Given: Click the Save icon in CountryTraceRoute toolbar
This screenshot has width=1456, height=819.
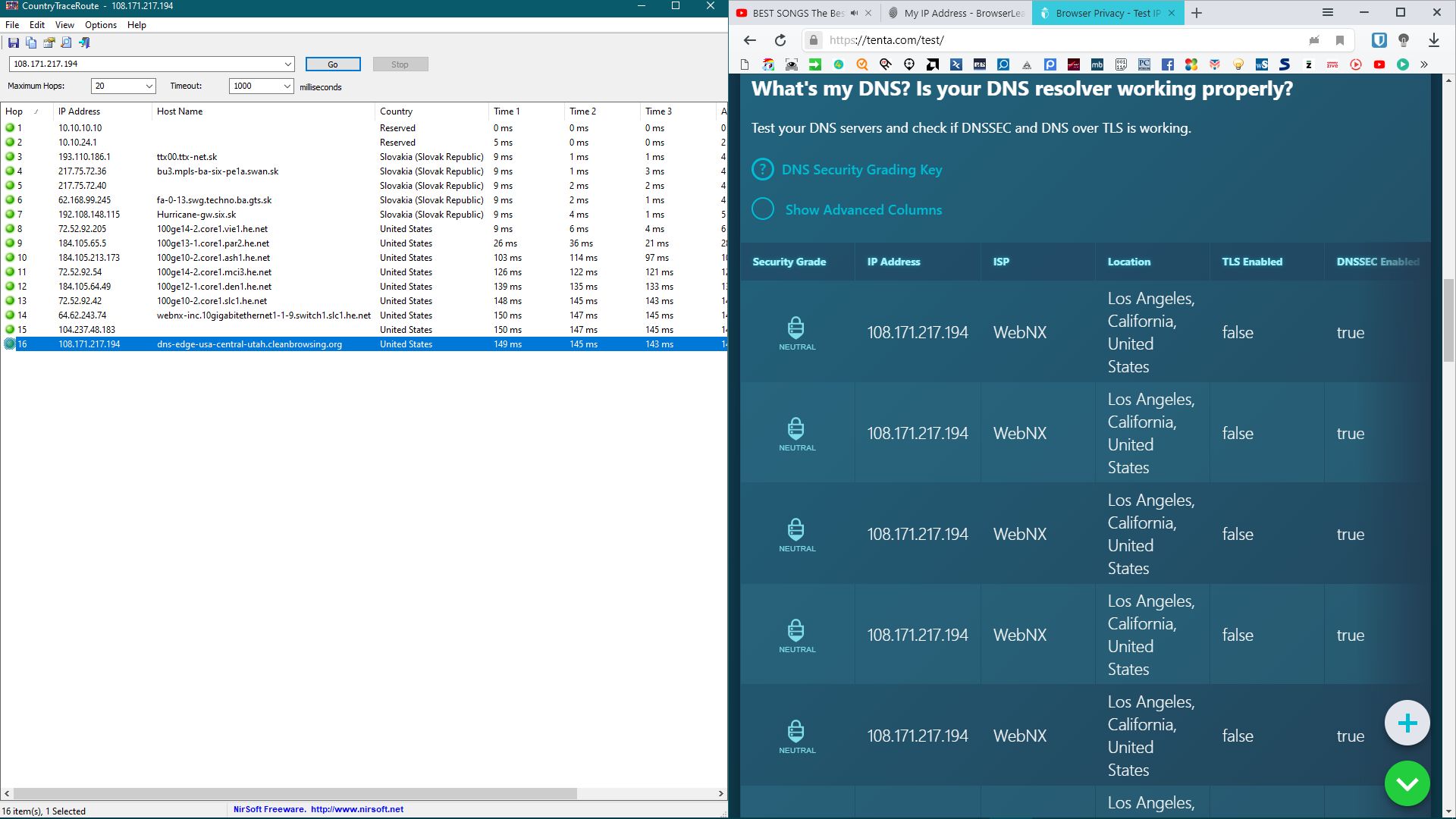Looking at the screenshot, I should [x=13, y=43].
